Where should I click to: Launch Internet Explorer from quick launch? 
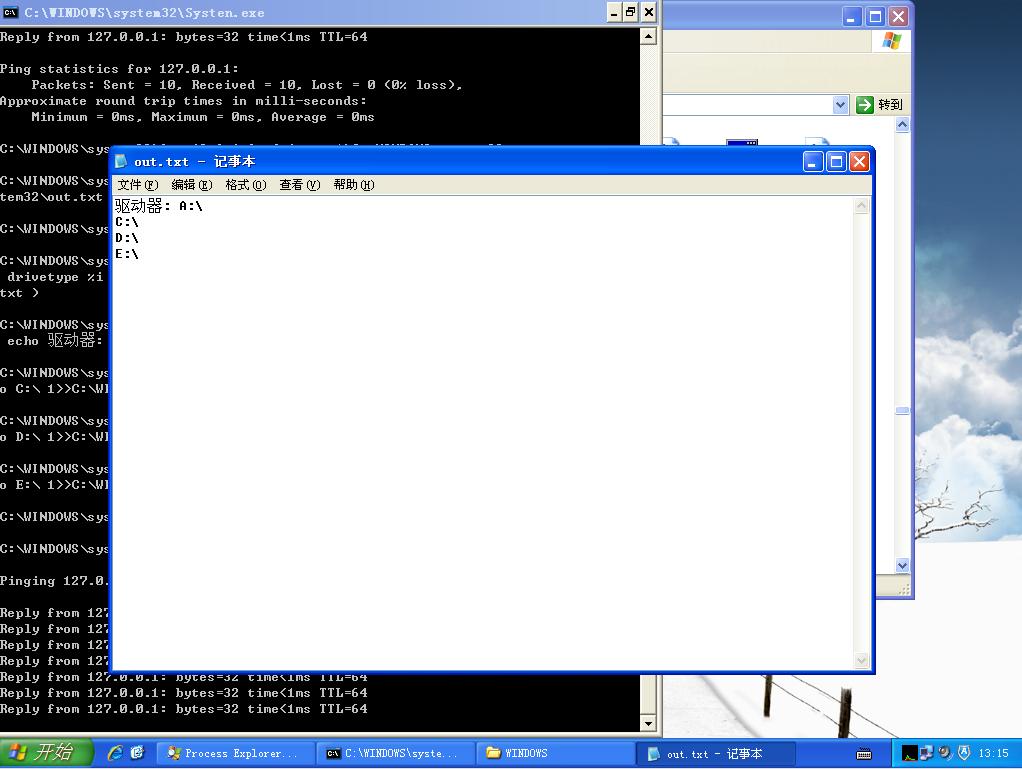pos(115,753)
